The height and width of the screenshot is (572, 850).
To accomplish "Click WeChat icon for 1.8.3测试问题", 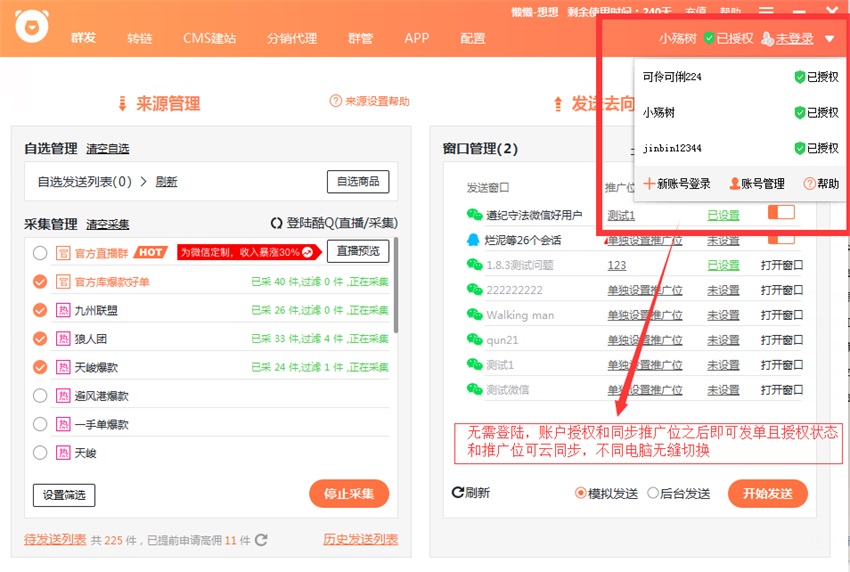I will point(474,265).
